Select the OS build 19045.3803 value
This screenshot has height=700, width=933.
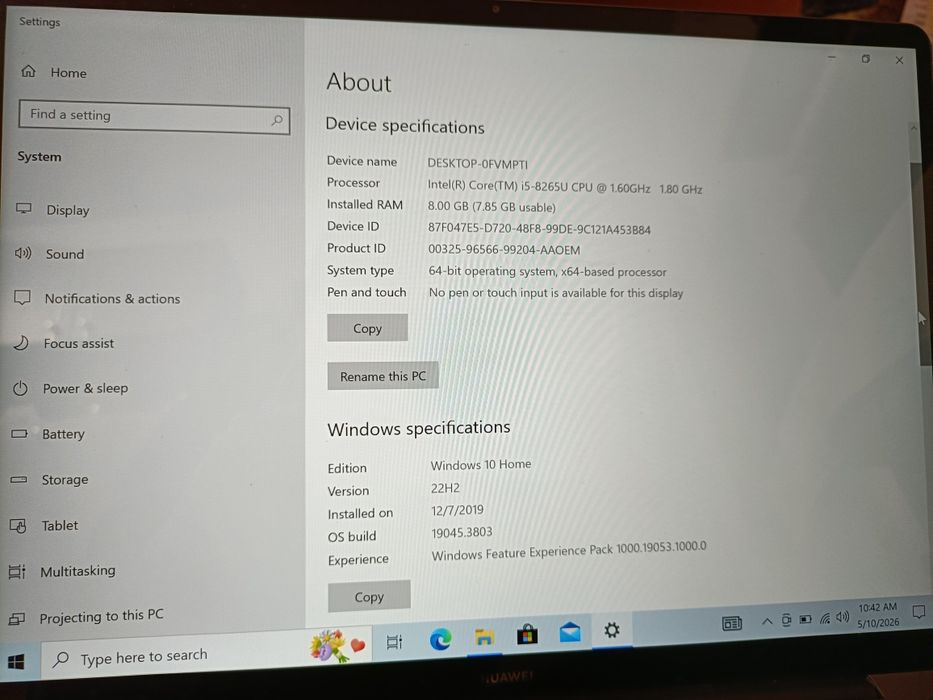click(x=462, y=532)
